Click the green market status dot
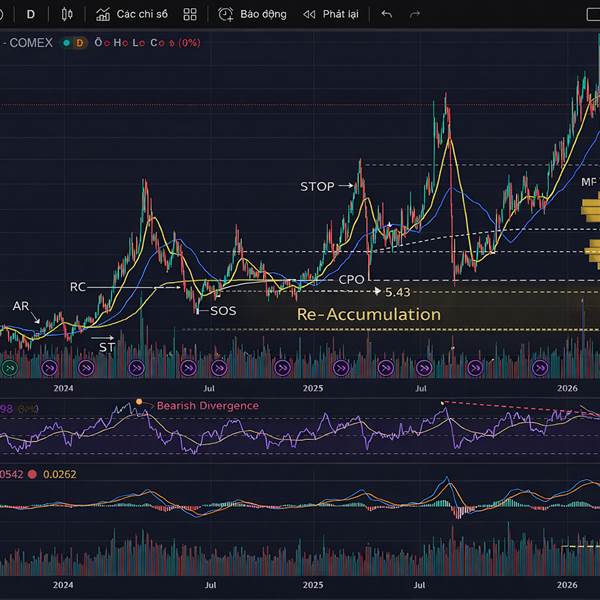This screenshot has width=600, height=600. click(66, 43)
